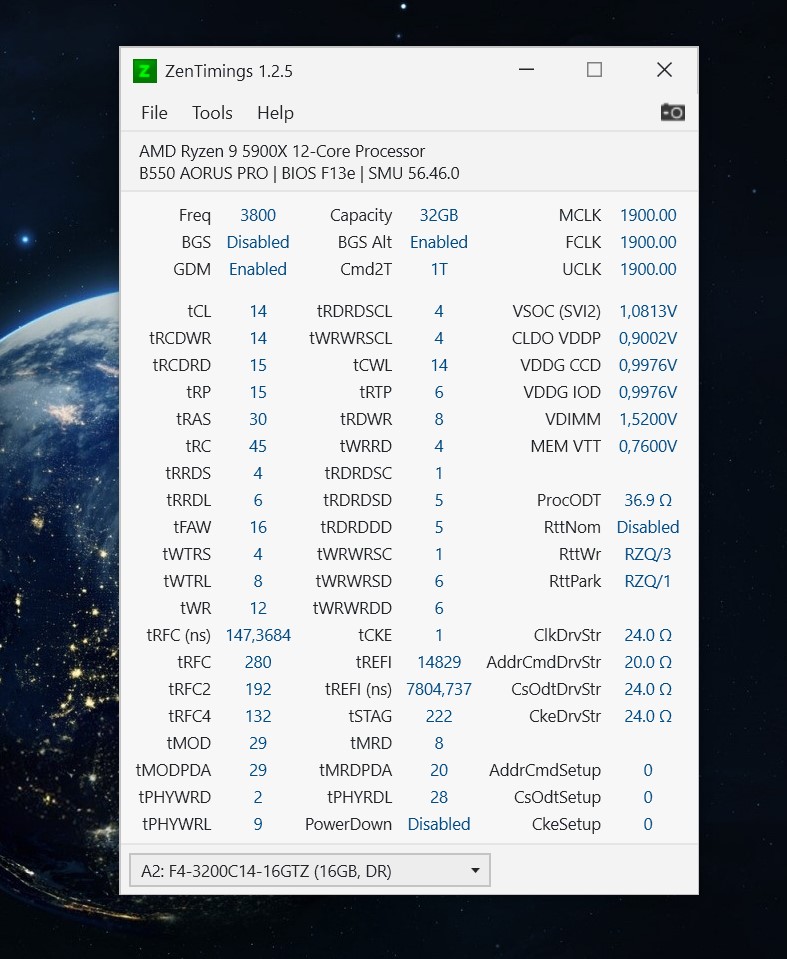This screenshot has height=959, width=787.
Task: Click the Capacity 32GB value
Action: click(439, 215)
